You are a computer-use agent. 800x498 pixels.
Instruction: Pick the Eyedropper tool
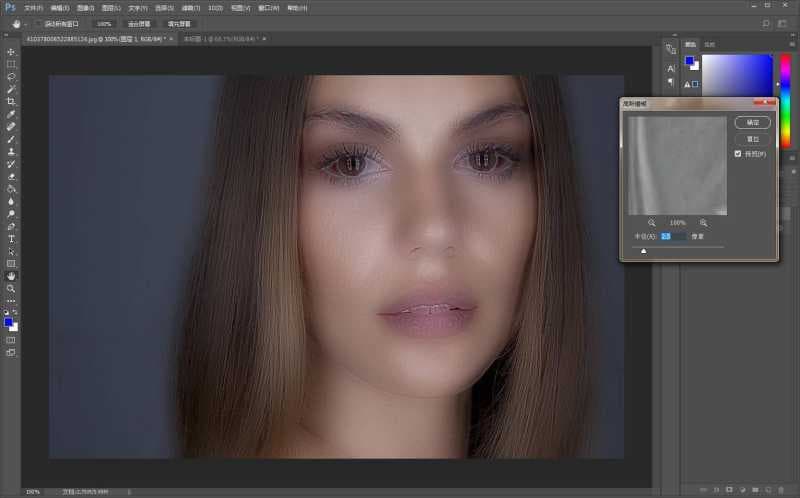[x=11, y=114]
